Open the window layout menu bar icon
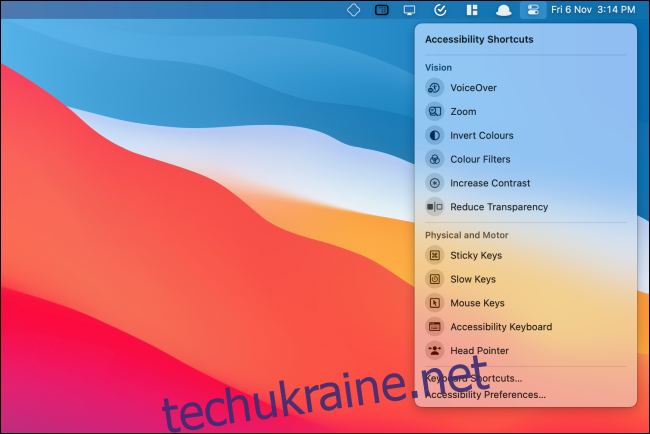Image resolution: width=650 pixels, height=434 pixels. (x=472, y=10)
